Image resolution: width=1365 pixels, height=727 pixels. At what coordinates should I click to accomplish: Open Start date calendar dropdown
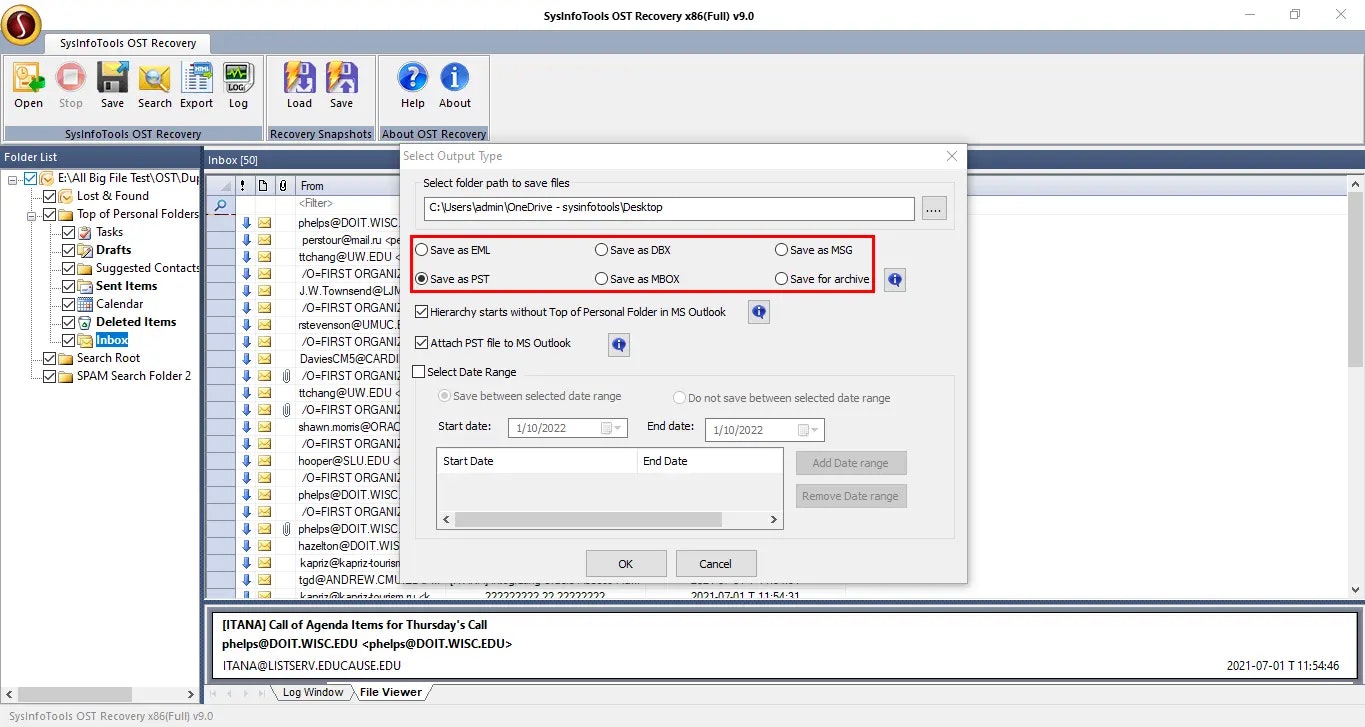click(612, 429)
